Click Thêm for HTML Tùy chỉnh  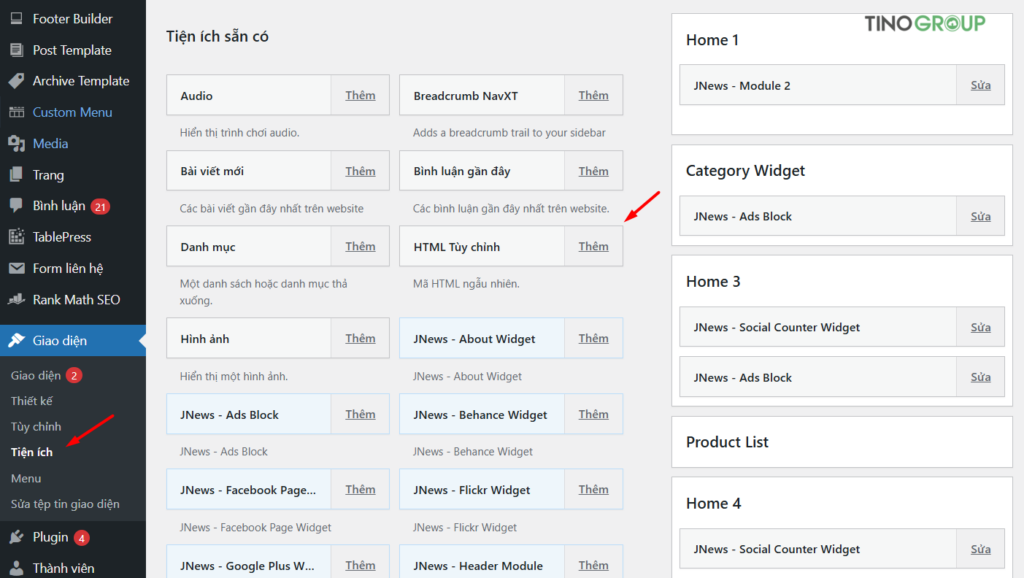(593, 246)
